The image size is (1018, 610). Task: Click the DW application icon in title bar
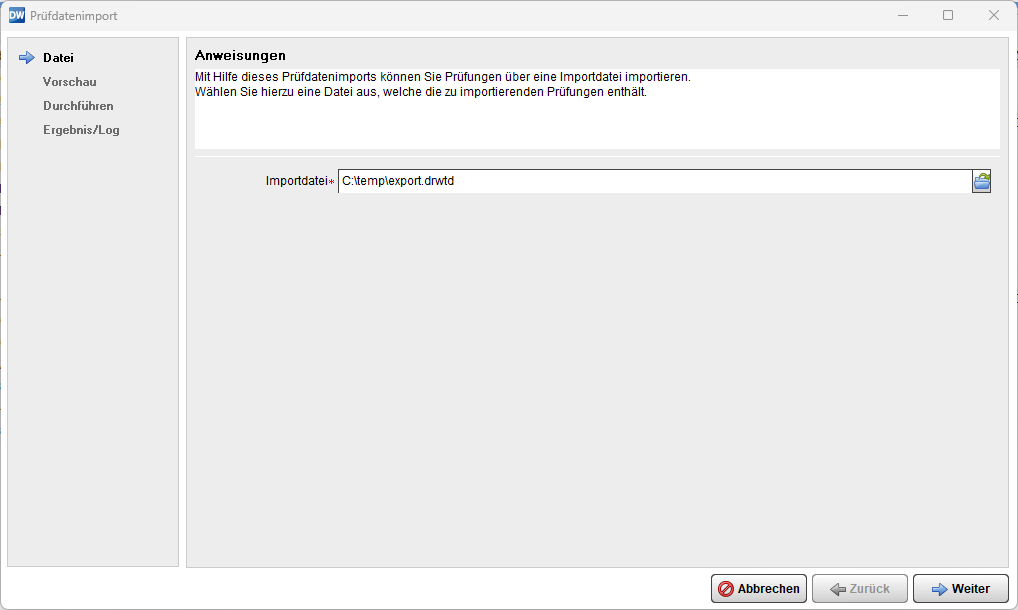tap(16, 15)
